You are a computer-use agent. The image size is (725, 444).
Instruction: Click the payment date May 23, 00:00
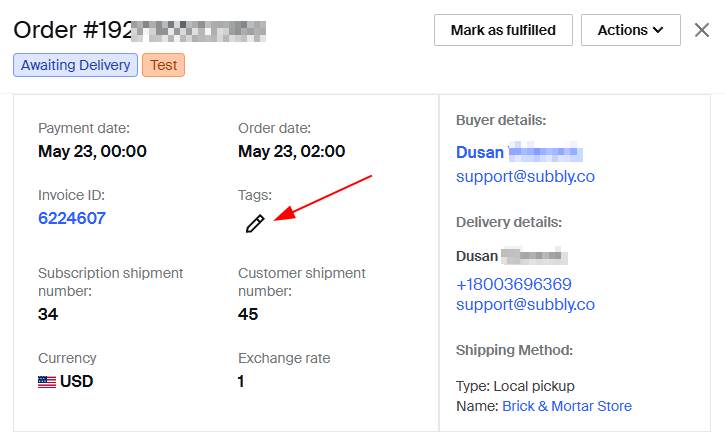tap(92, 151)
